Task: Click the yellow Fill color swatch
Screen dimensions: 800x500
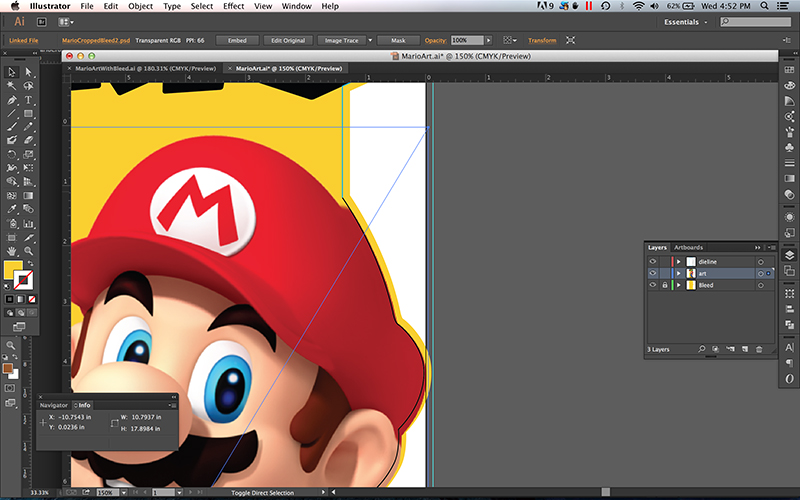Action: coord(13,269)
